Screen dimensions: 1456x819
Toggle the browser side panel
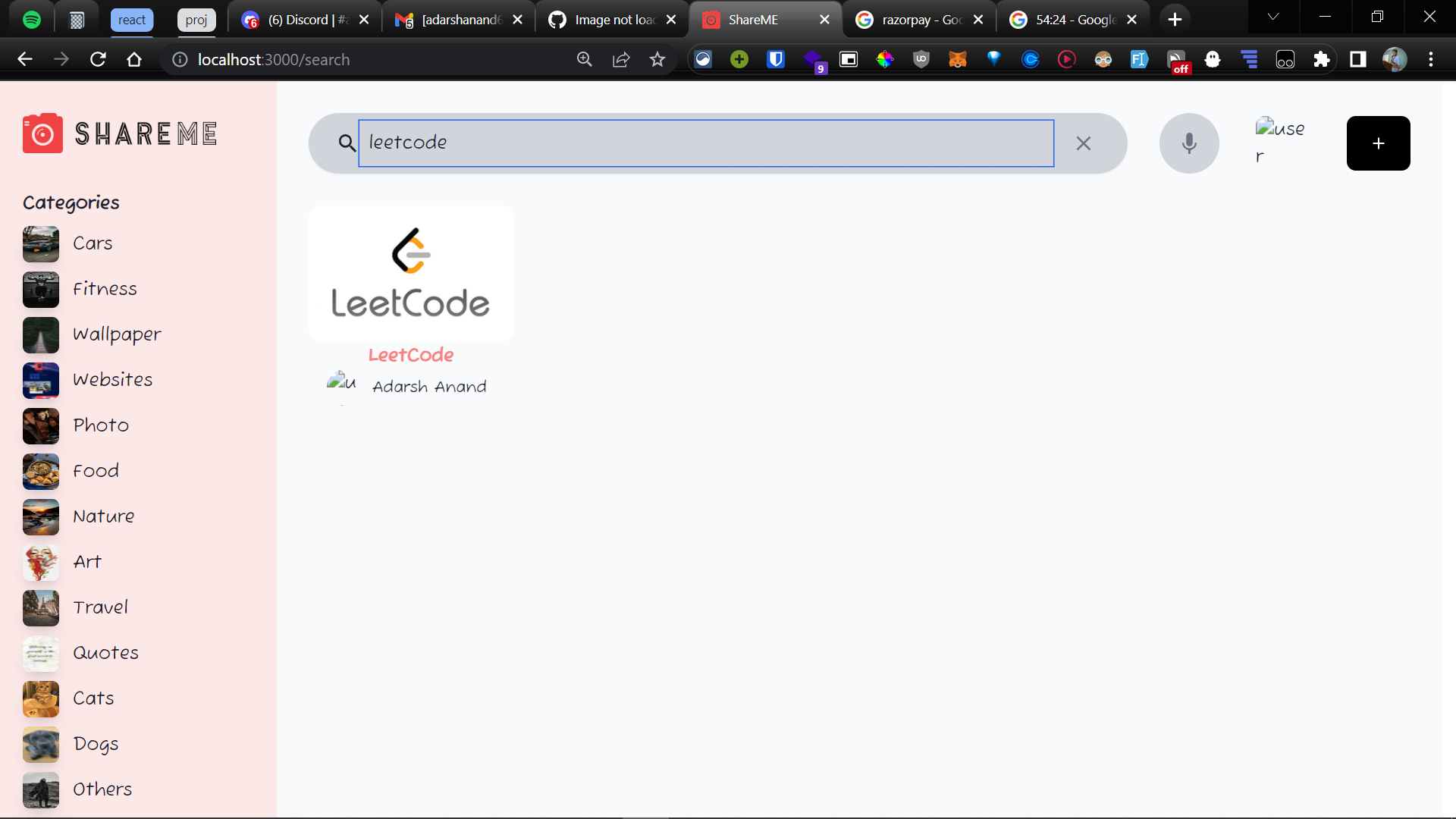[x=1357, y=59]
